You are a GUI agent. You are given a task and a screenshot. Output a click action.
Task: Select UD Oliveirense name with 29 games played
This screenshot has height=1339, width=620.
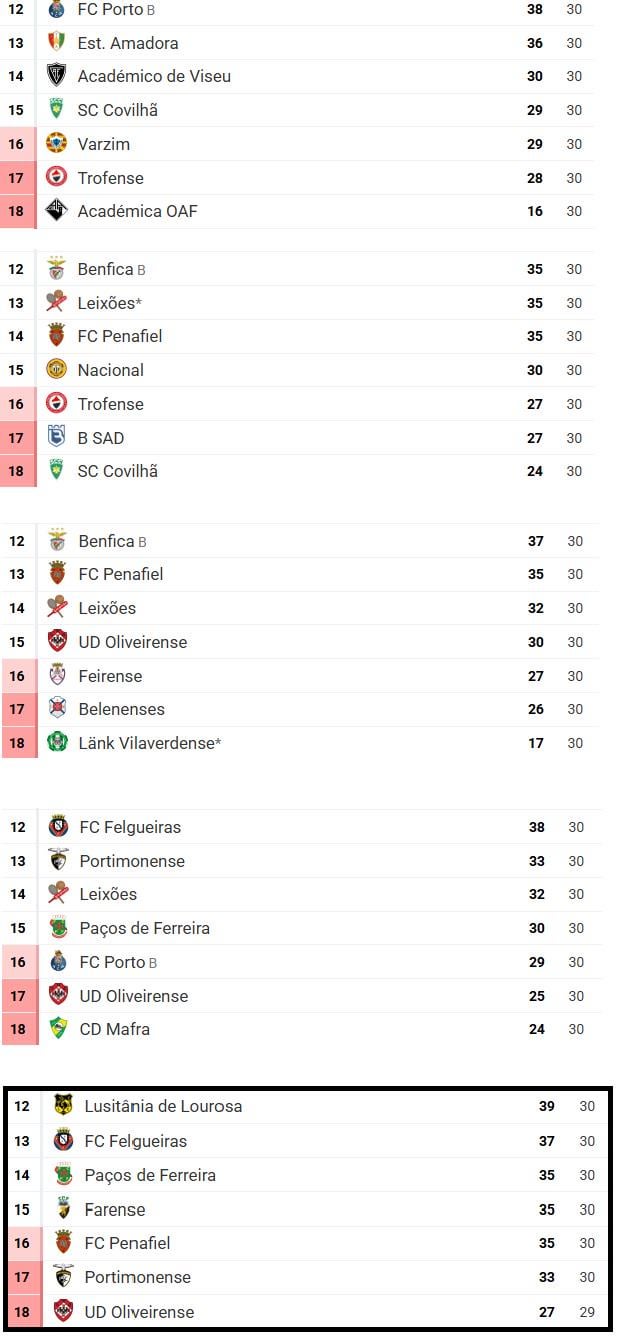[x=139, y=1312]
